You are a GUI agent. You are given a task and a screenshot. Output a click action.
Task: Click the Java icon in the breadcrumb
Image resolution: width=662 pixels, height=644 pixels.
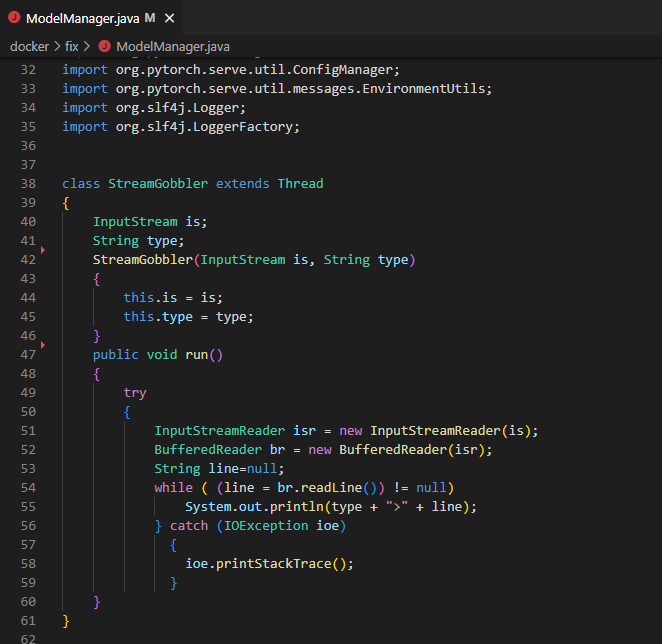104,46
